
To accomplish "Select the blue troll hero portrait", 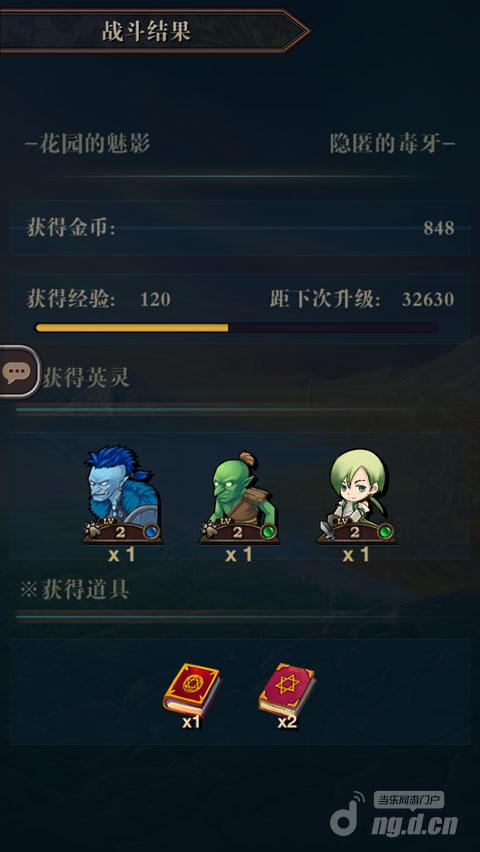I will pos(122,494).
